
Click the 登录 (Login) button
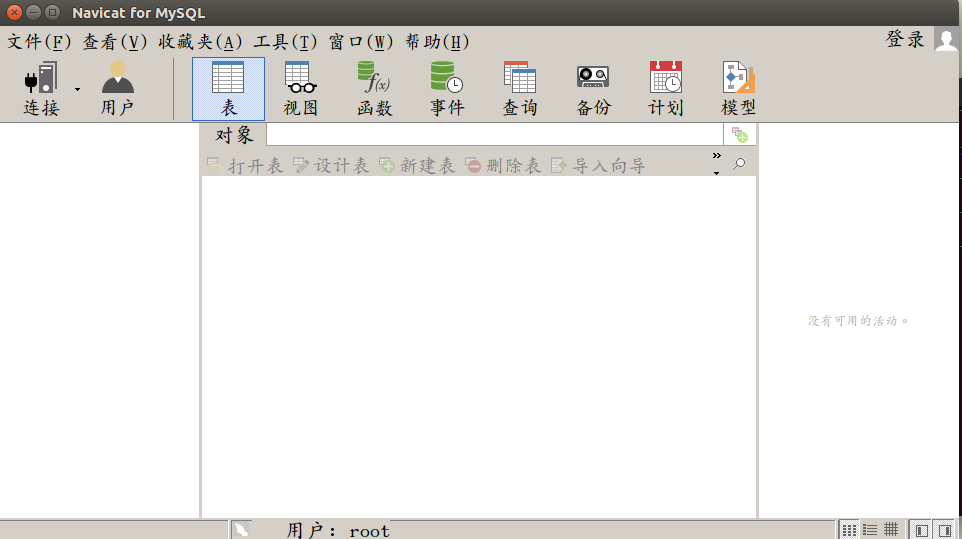[905, 39]
